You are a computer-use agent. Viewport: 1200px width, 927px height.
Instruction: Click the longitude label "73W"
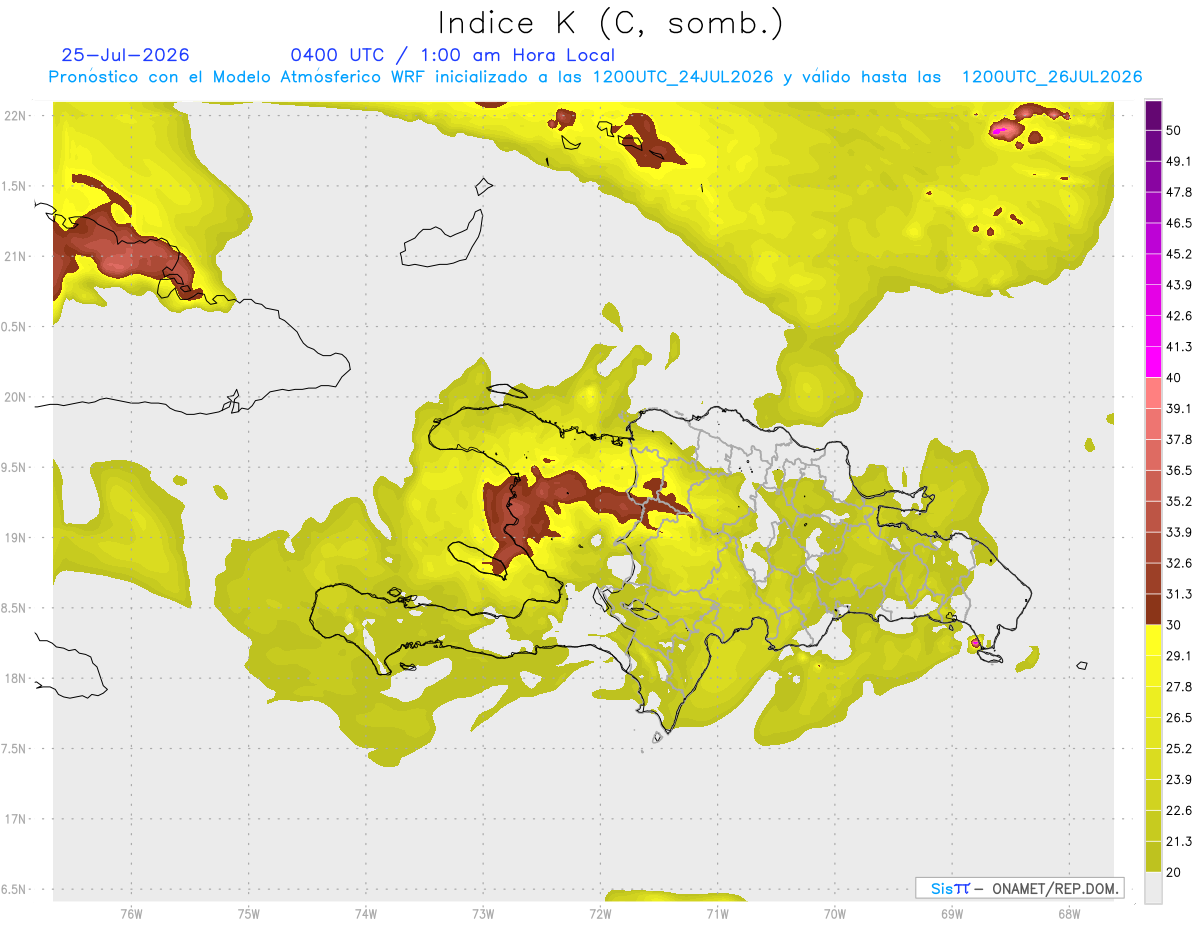(x=483, y=914)
